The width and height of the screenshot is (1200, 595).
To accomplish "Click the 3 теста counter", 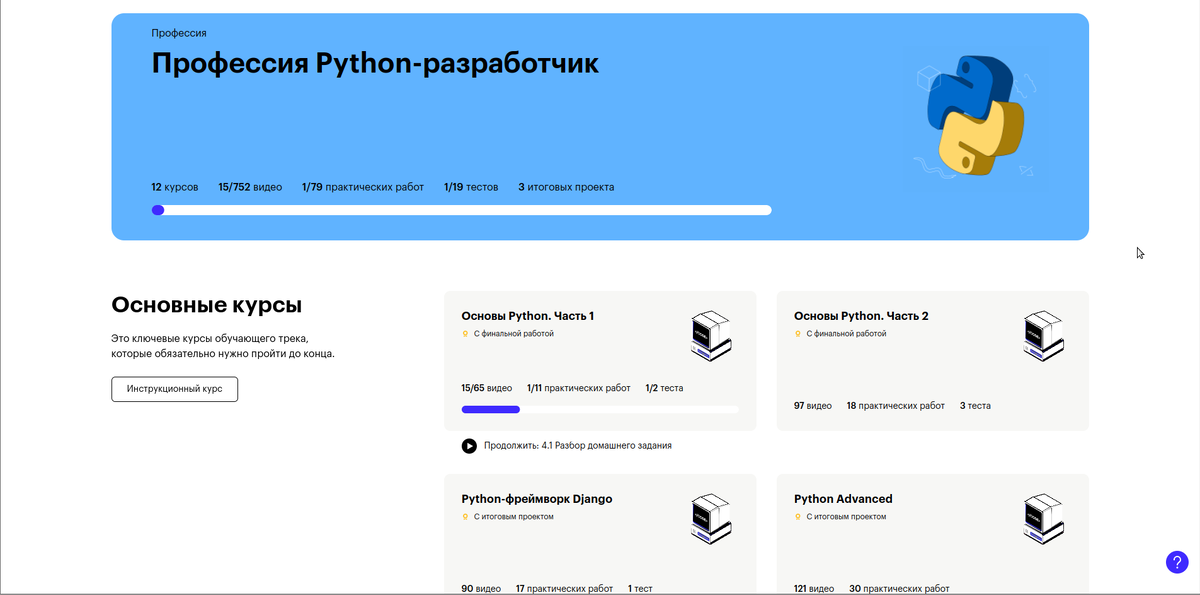I will point(975,406).
